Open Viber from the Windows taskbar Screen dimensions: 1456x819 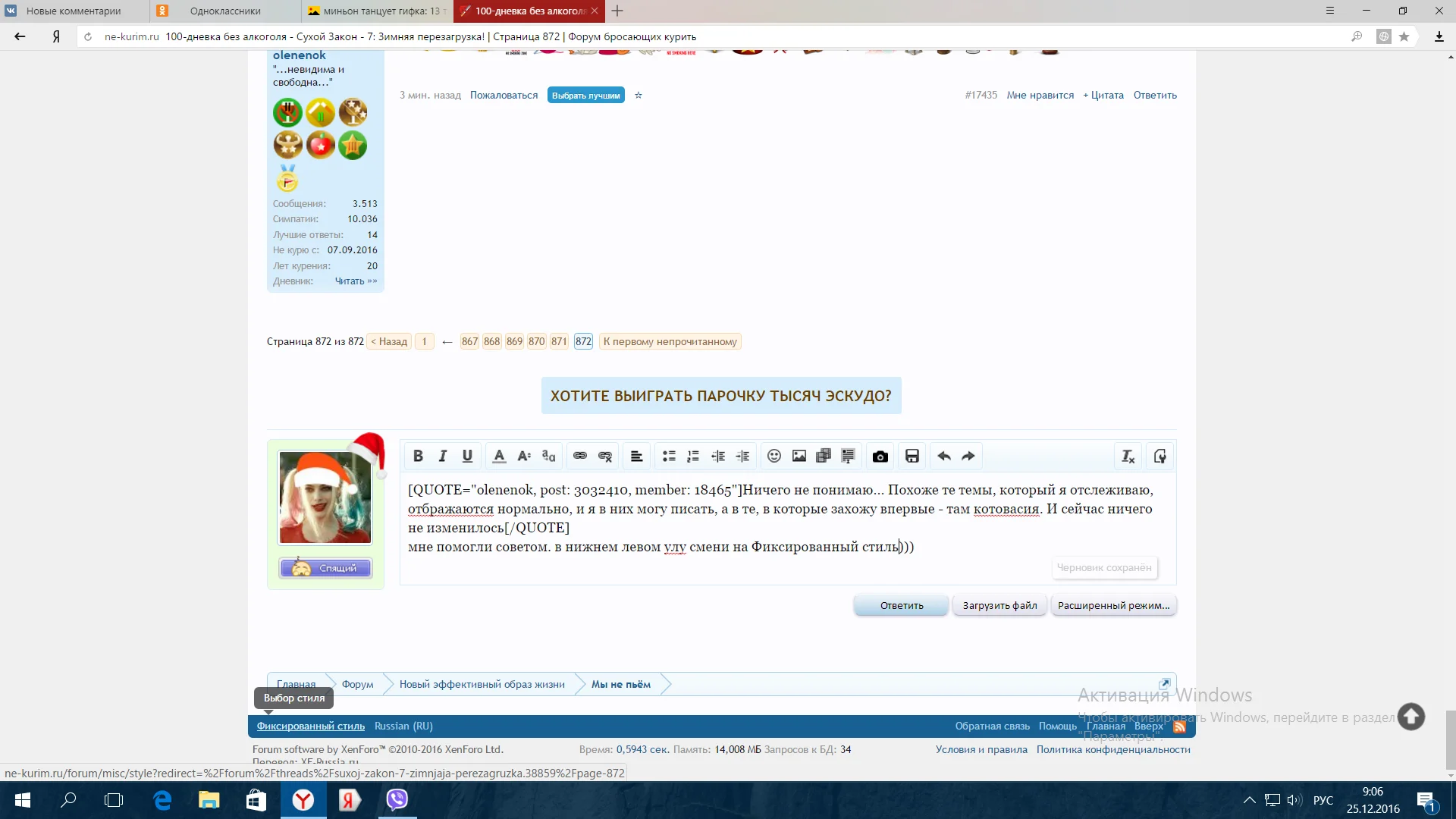click(x=397, y=799)
